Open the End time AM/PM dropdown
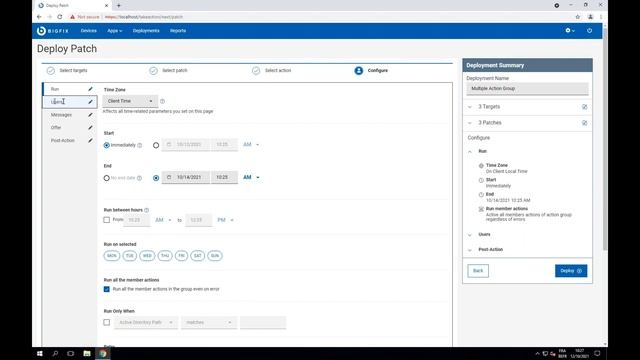This screenshot has height=360, width=640. click(251, 177)
